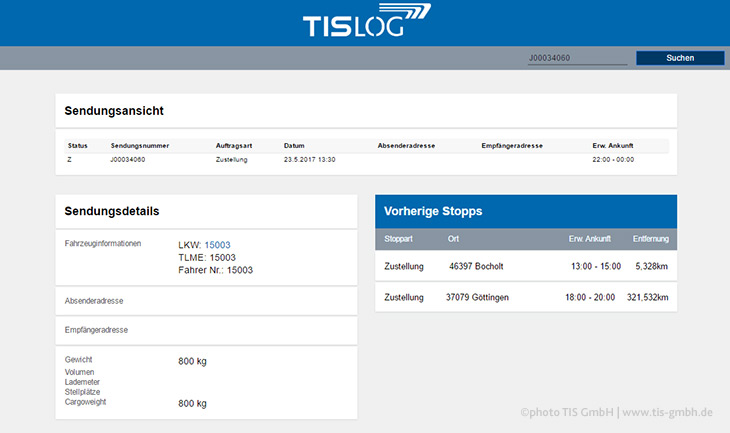The image size is (730, 433).
Task: Click the Vorherige Stopps panel title
Action: tap(433, 211)
